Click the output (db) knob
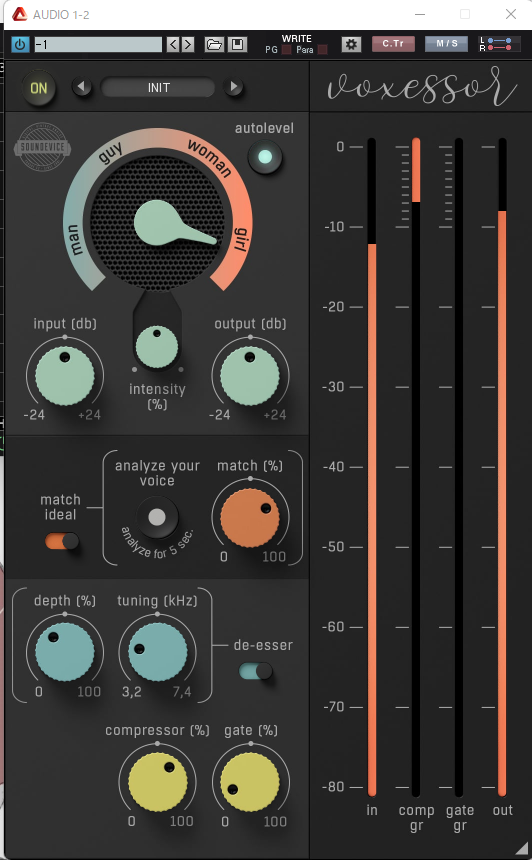532x860 pixels. (250, 376)
